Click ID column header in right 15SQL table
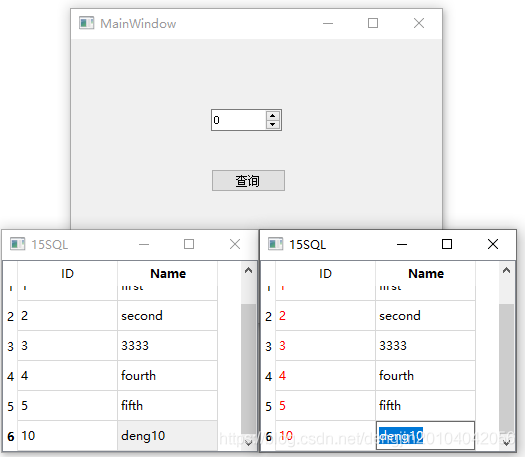 (325, 274)
